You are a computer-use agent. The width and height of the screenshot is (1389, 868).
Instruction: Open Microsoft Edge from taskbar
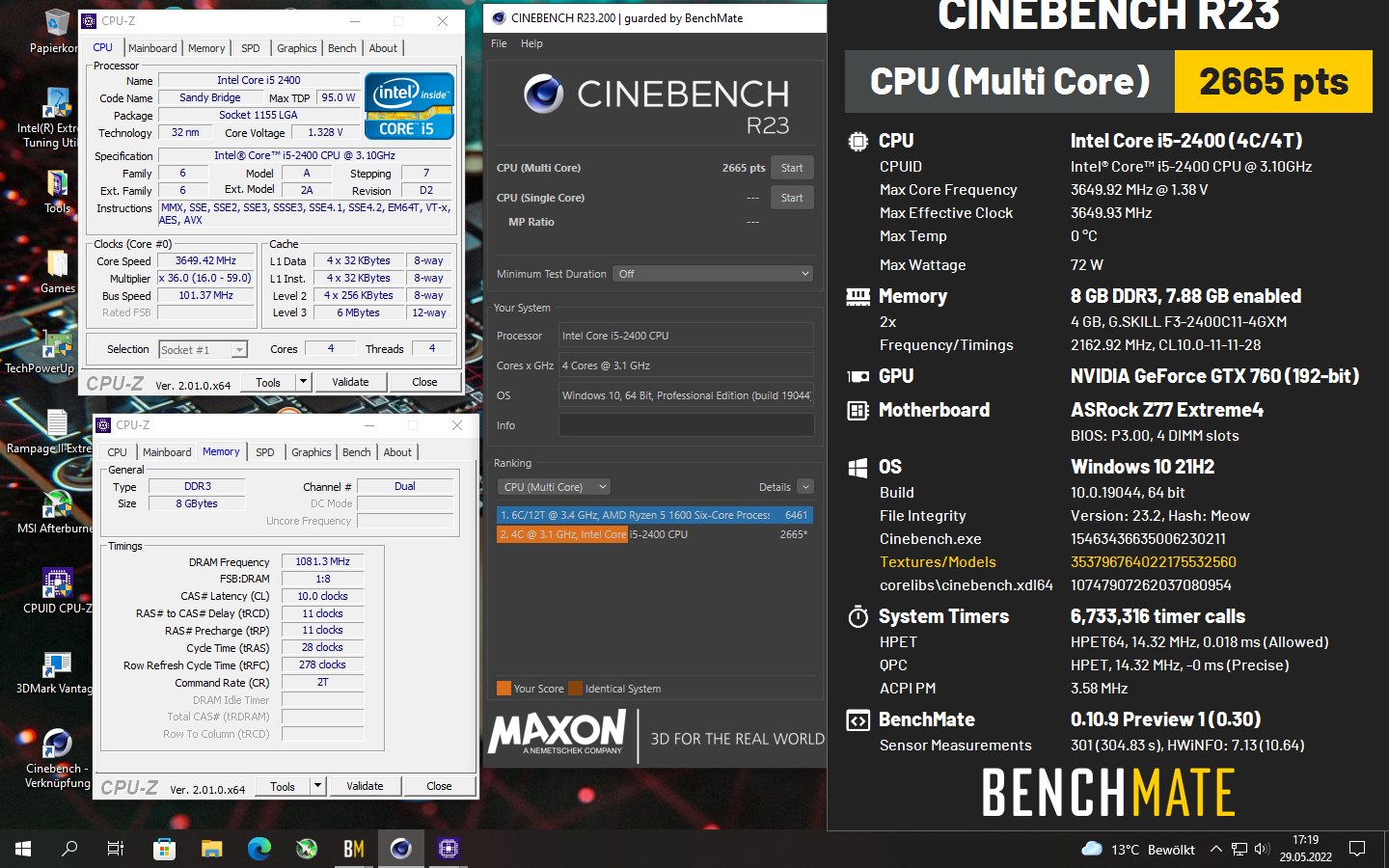[259, 849]
